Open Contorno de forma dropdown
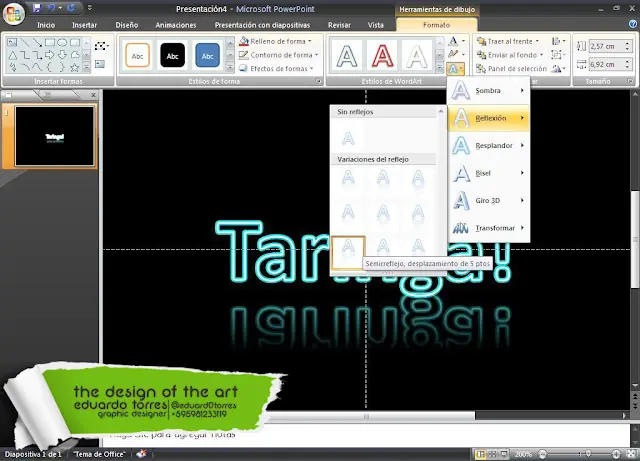640x461 pixels. point(279,55)
